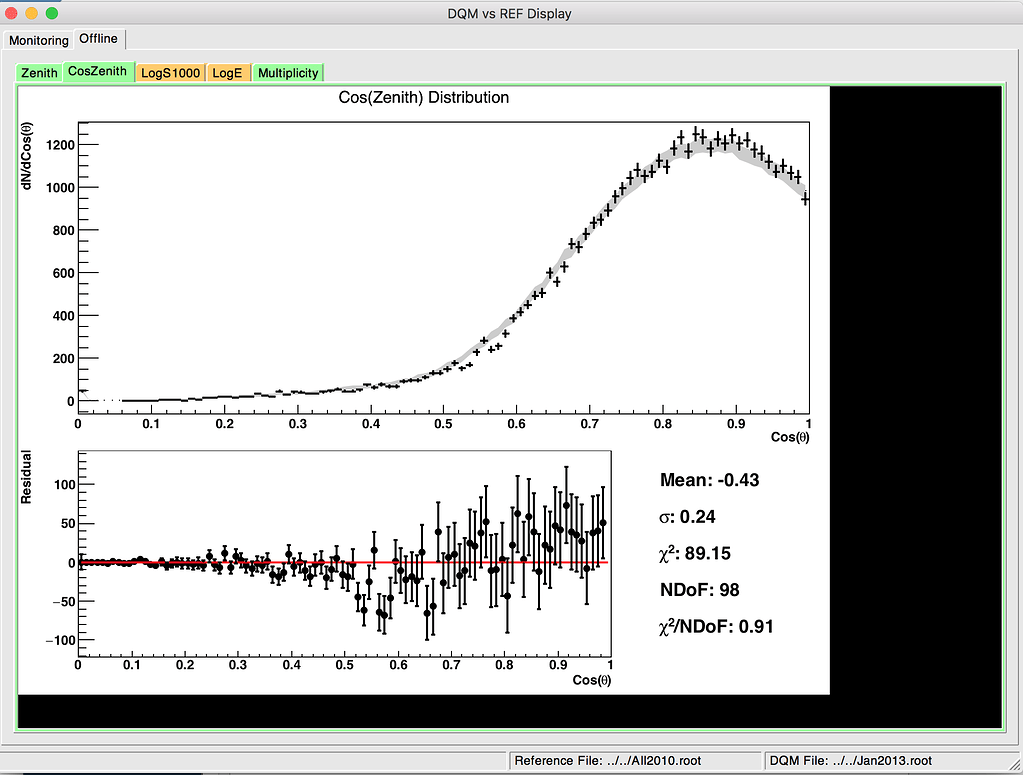Click the Mean: -0.43 statistic
Viewport: 1023px width, 775px height.
(x=710, y=480)
